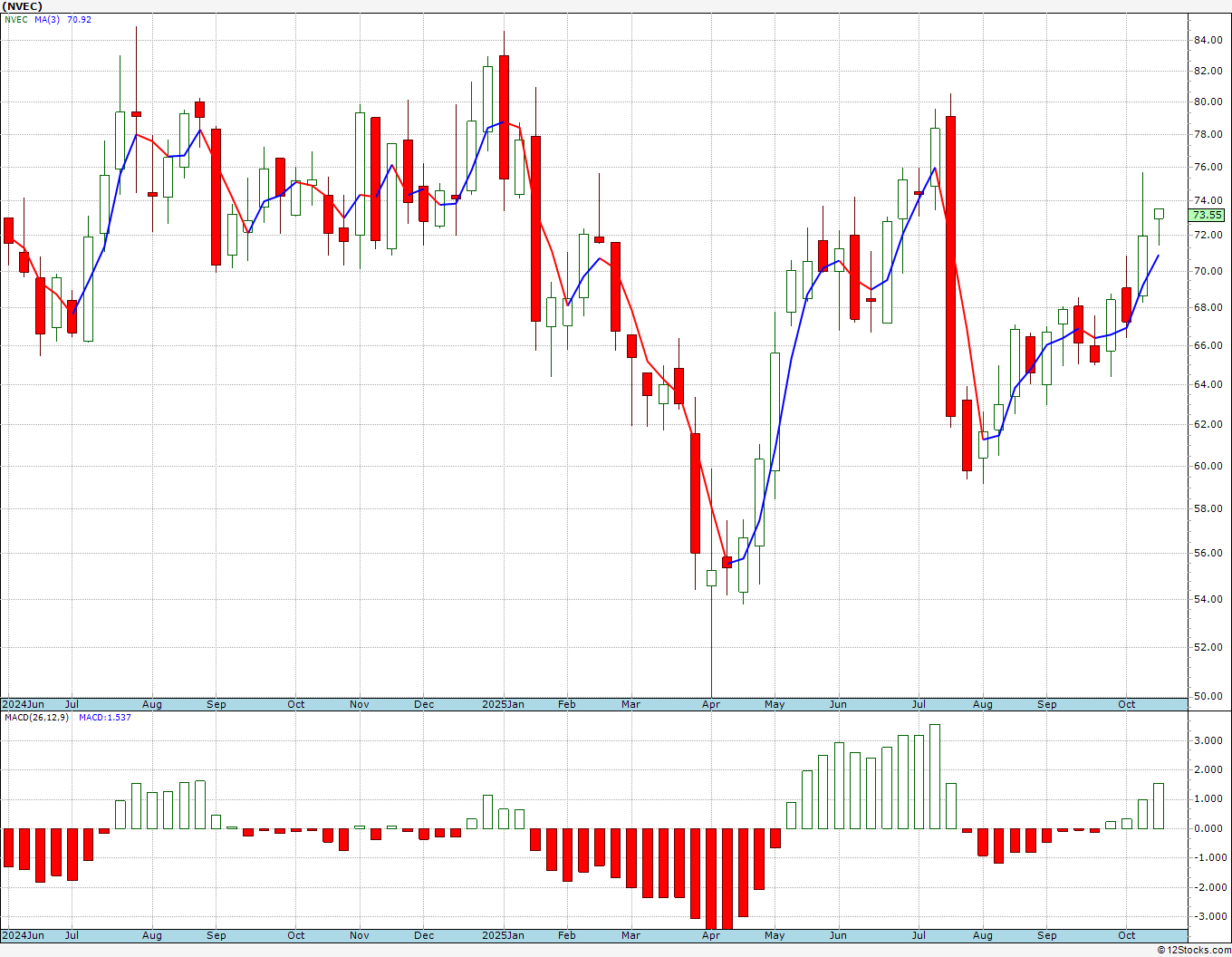The image size is (1232, 957).
Task: Select the 64.00 price axis label
Action: click(1207, 384)
